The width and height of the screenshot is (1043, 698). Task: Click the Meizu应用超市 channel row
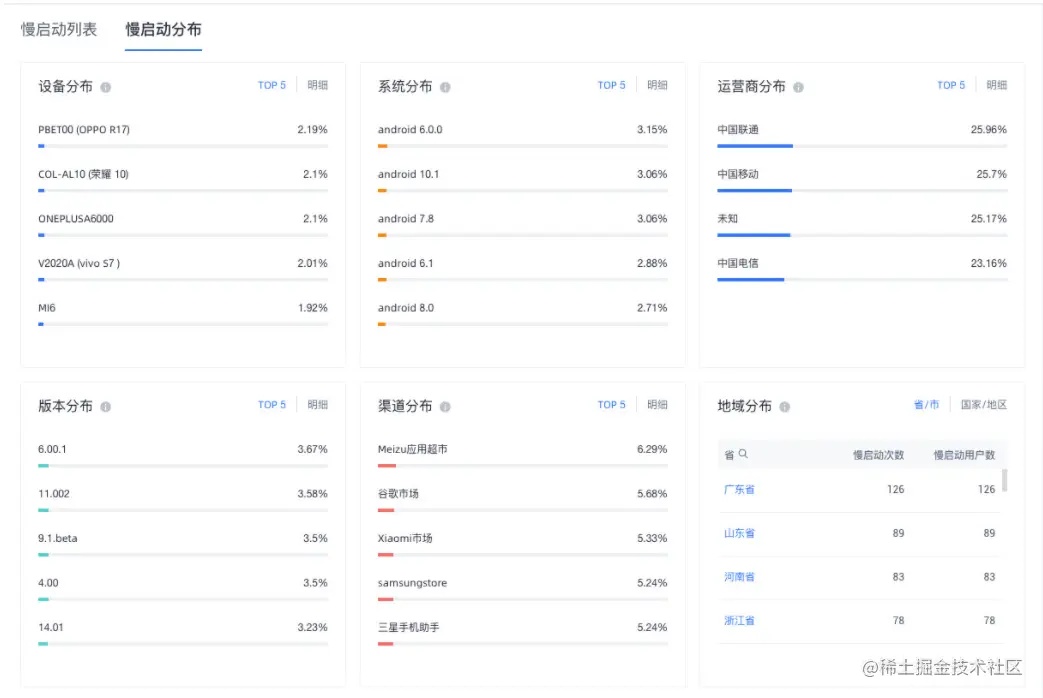tap(523, 455)
